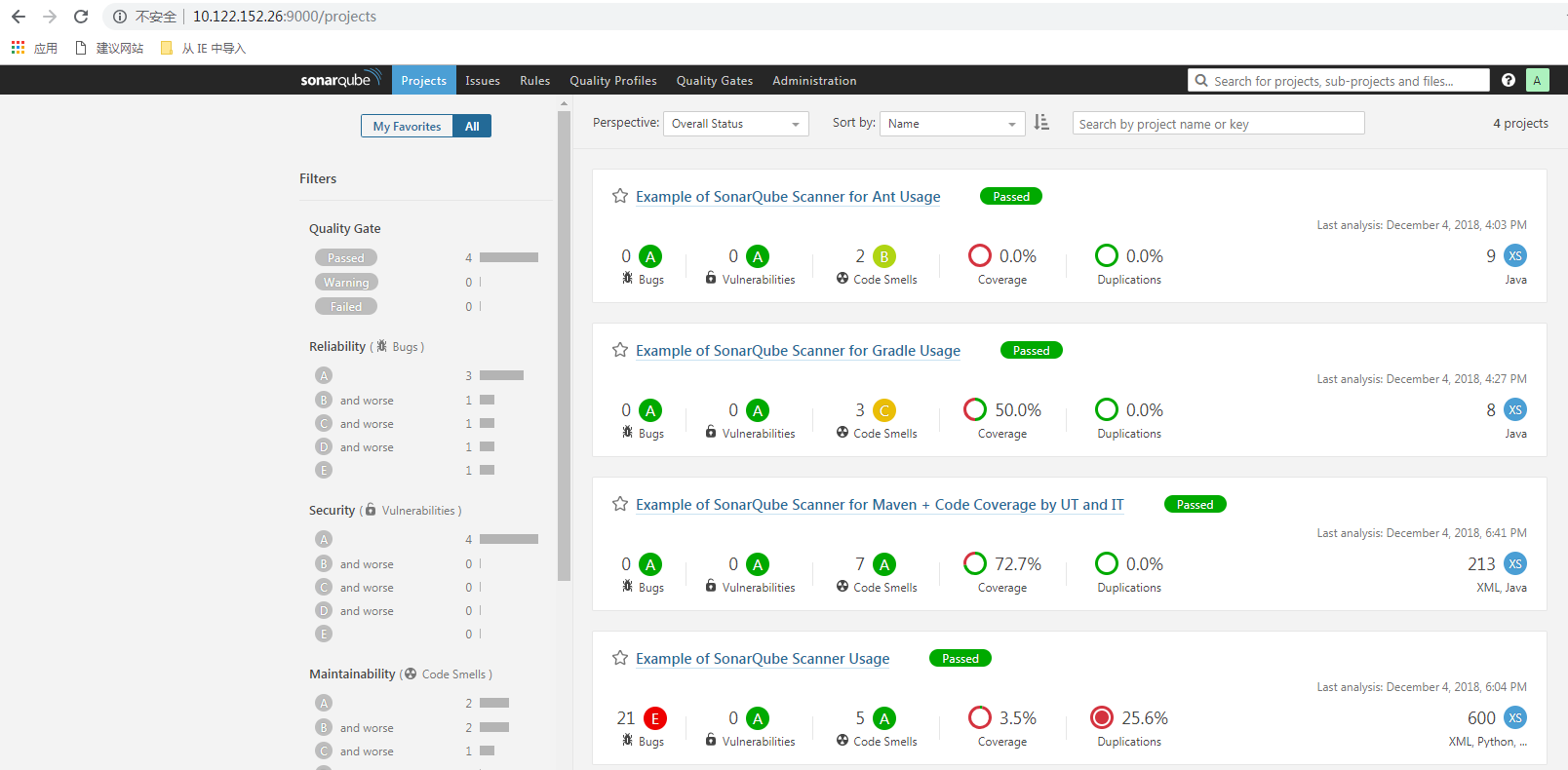This screenshot has height=770, width=1568.
Task: Click Maven project 7 code smells count
Action: pos(860,564)
